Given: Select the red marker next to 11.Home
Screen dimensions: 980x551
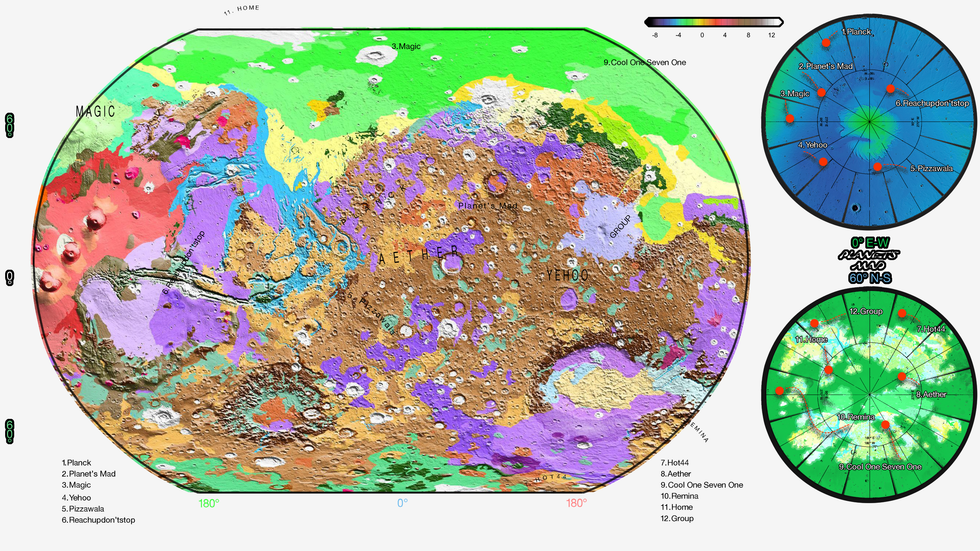Looking at the screenshot, I should point(816,323).
